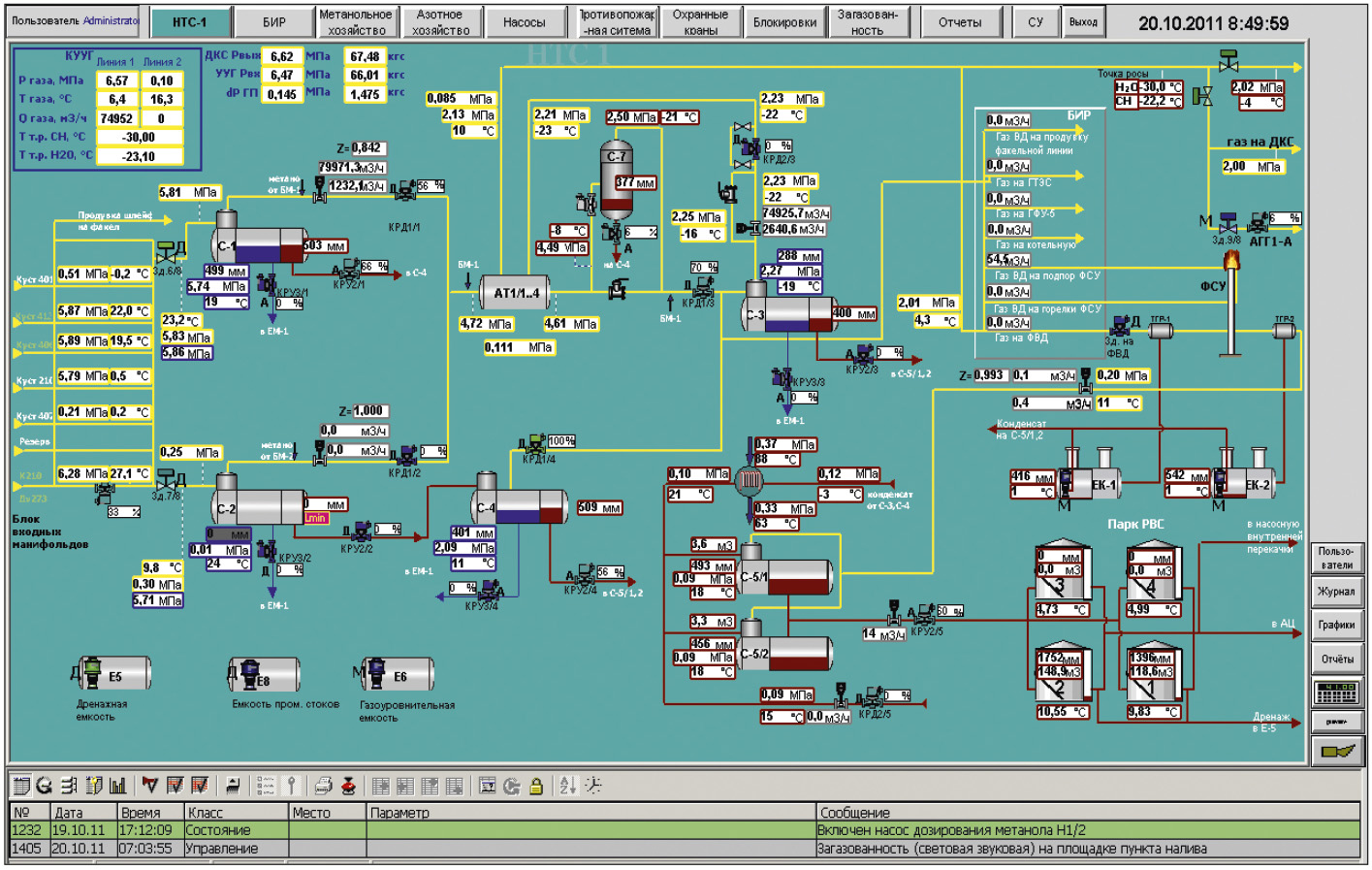
Task: Click the printer icon in alarm toolbar
Action: [x=324, y=786]
